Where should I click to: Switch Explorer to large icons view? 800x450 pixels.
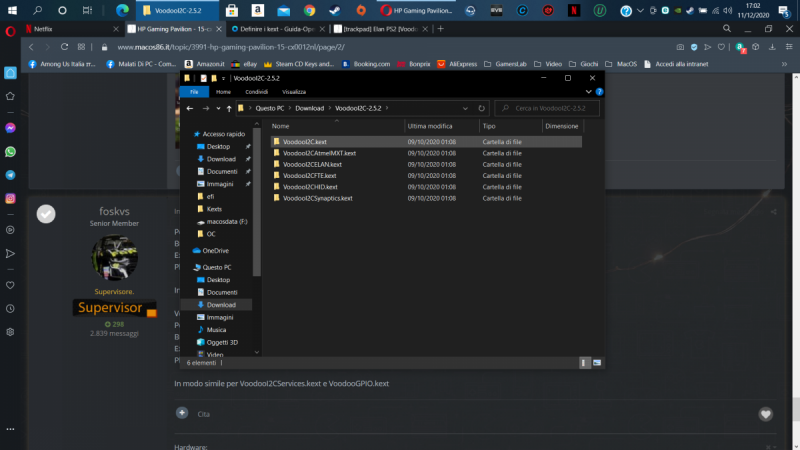point(597,363)
